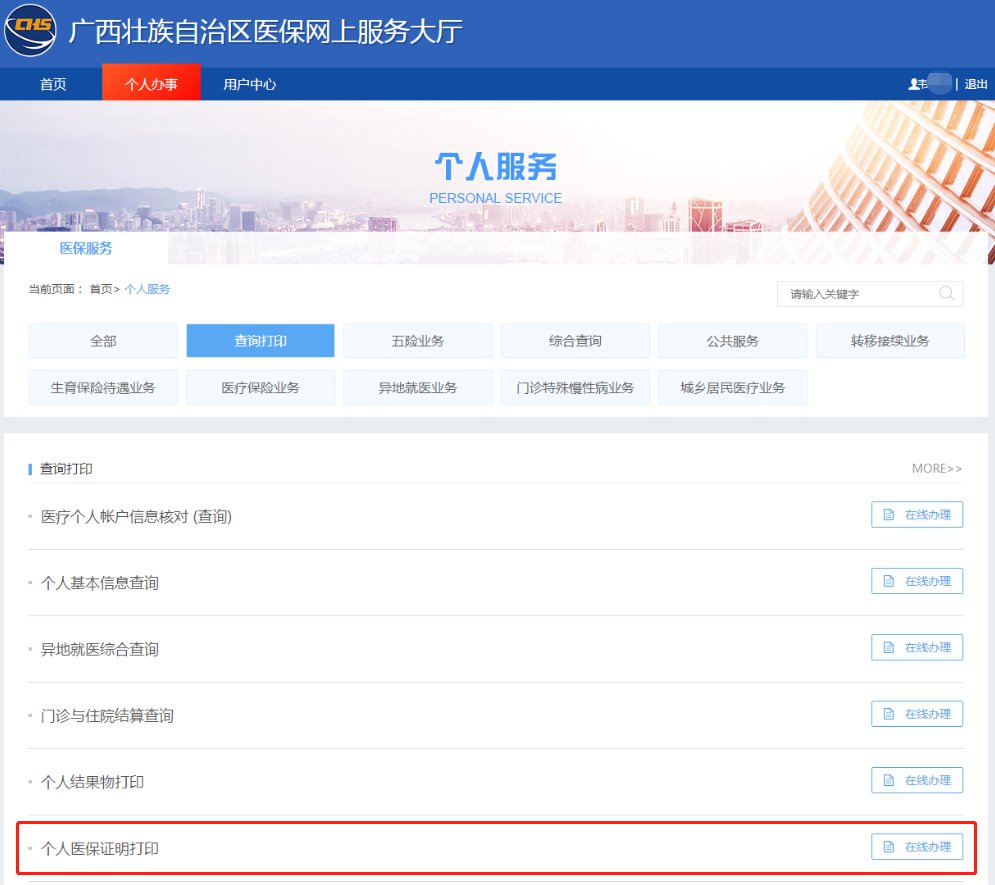Image resolution: width=995 pixels, height=885 pixels.
Task: Select the 全部 category filter
Action: coord(103,341)
